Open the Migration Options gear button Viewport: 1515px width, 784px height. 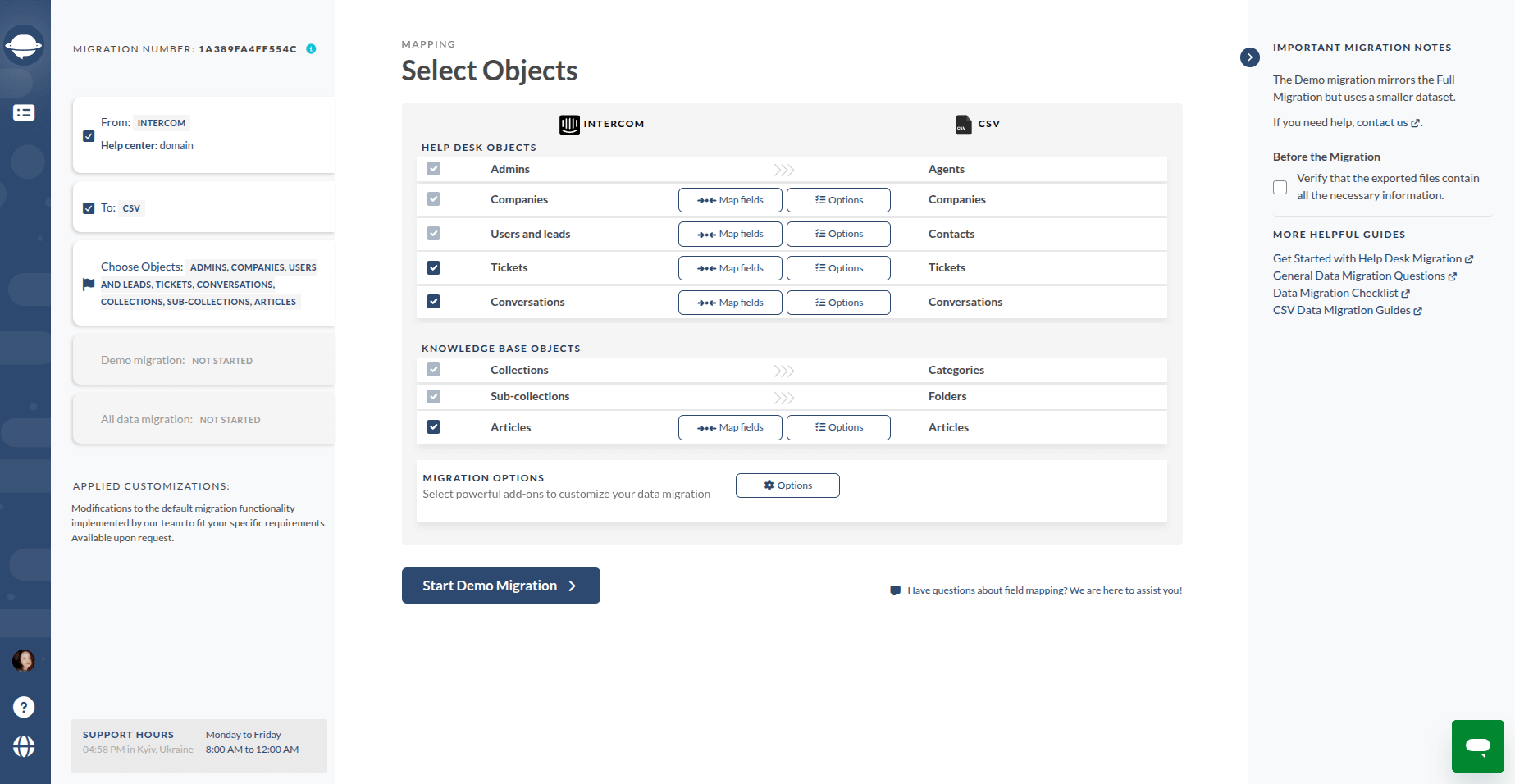point(787,485)
